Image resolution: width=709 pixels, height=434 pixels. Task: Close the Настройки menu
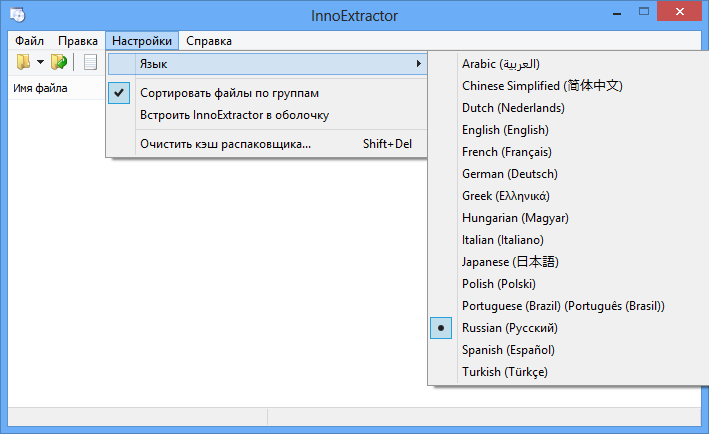pyautogui.click(x=142, y=41)
